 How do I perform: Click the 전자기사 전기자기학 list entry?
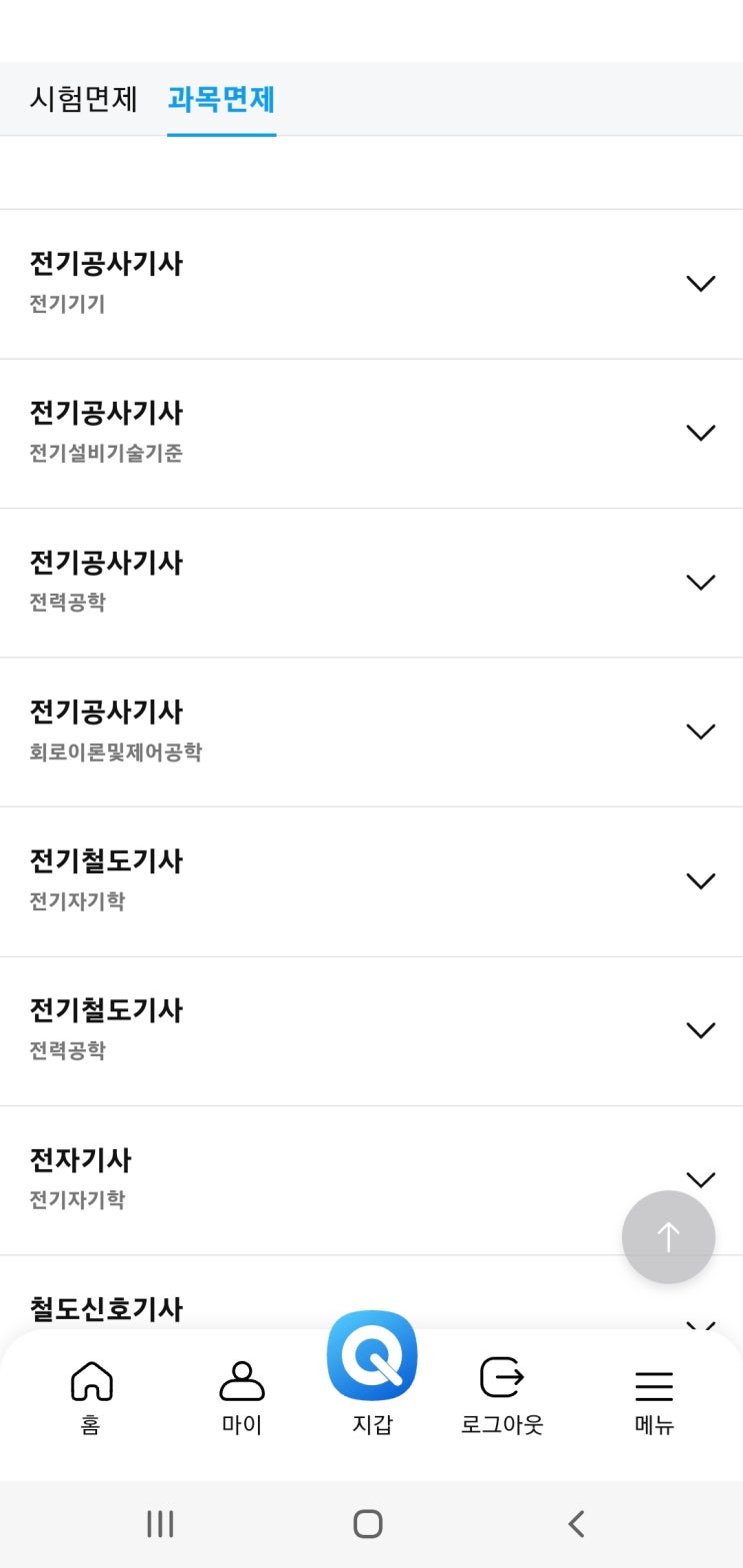click(x=300, y=1178)
